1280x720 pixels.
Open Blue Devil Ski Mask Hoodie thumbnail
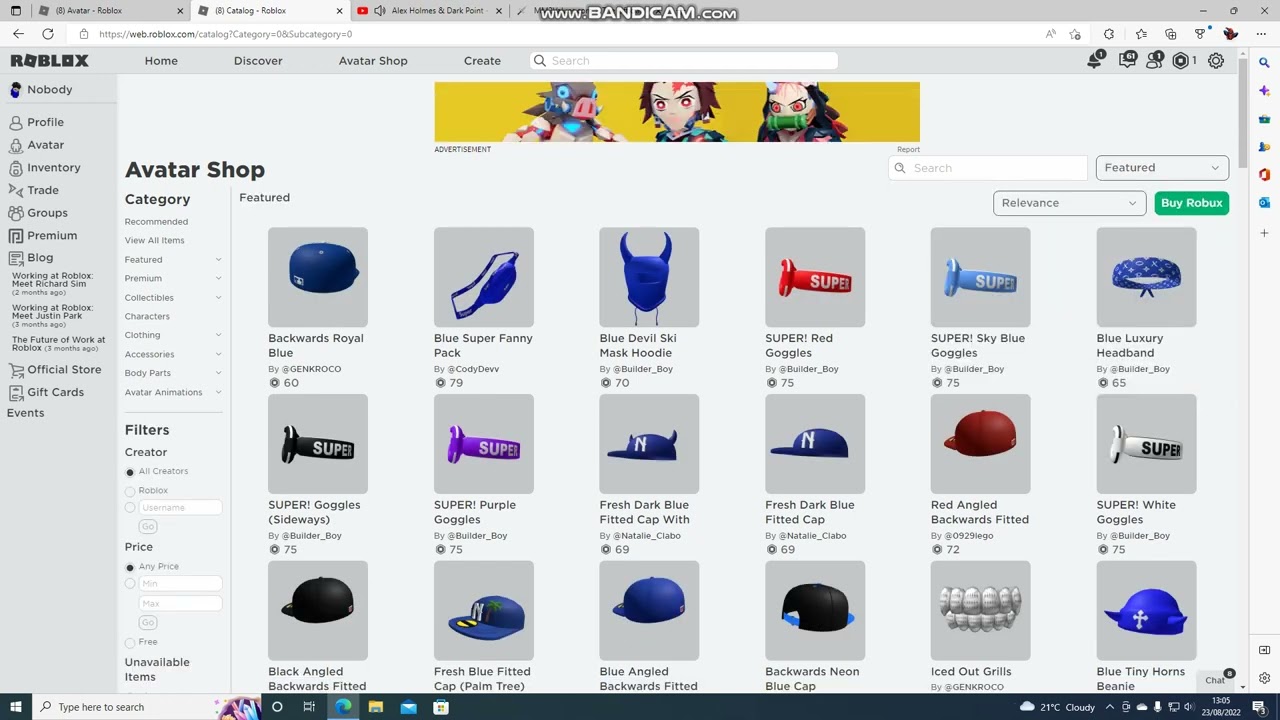coord(649,277)
